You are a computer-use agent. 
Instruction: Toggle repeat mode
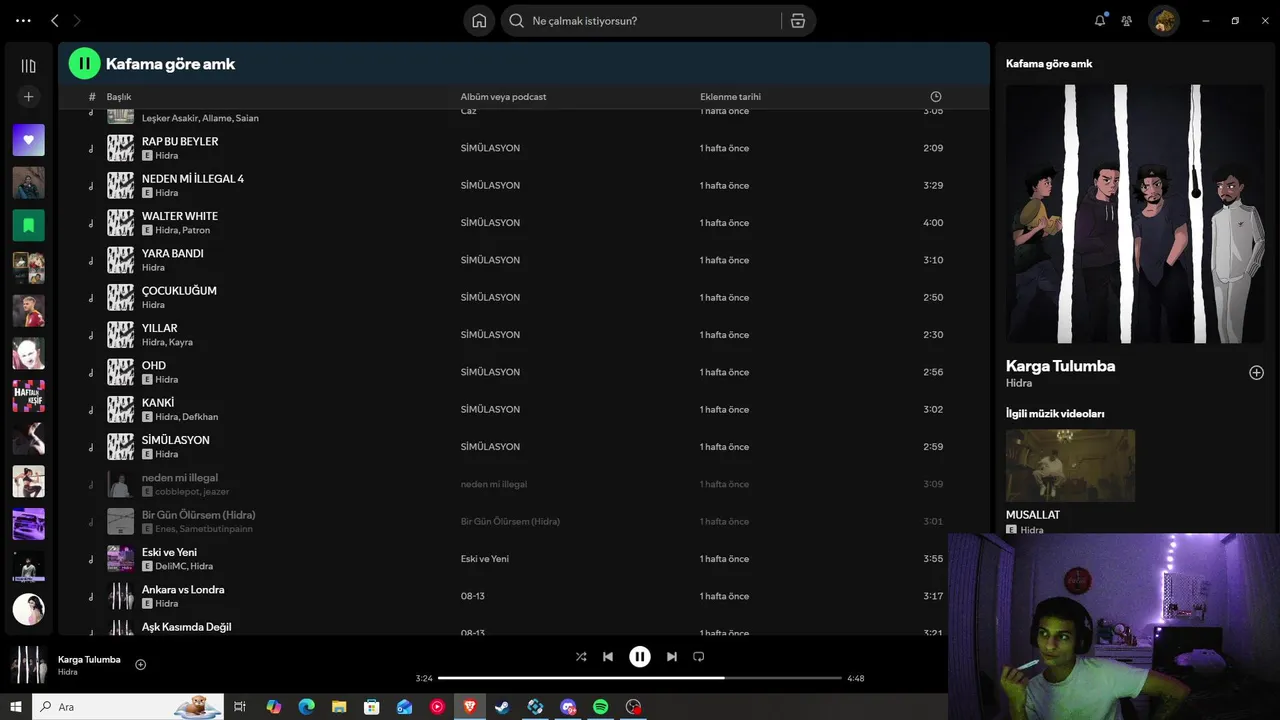coord(699,657)
